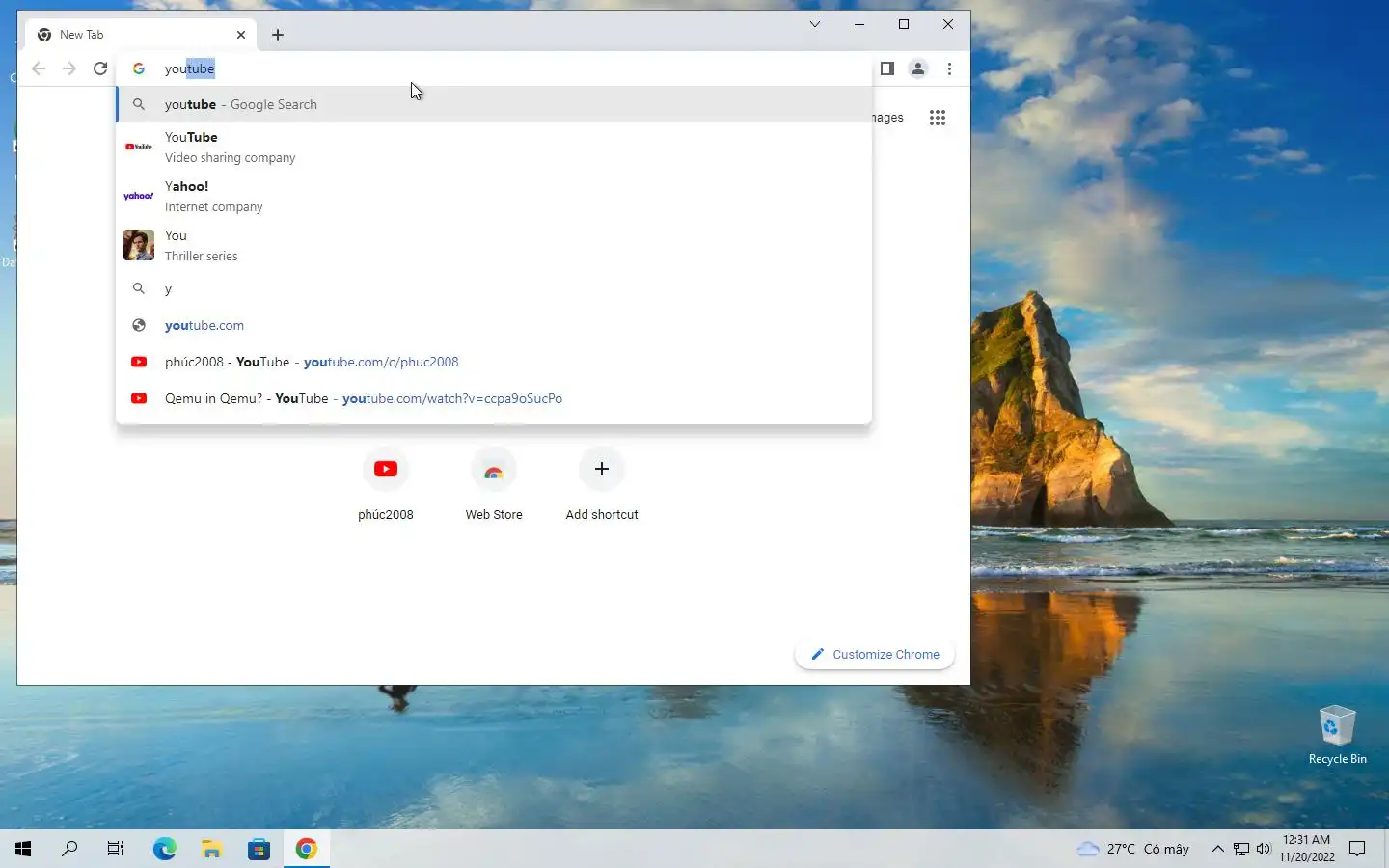Open the taskbar Search icon

(69, 849)
